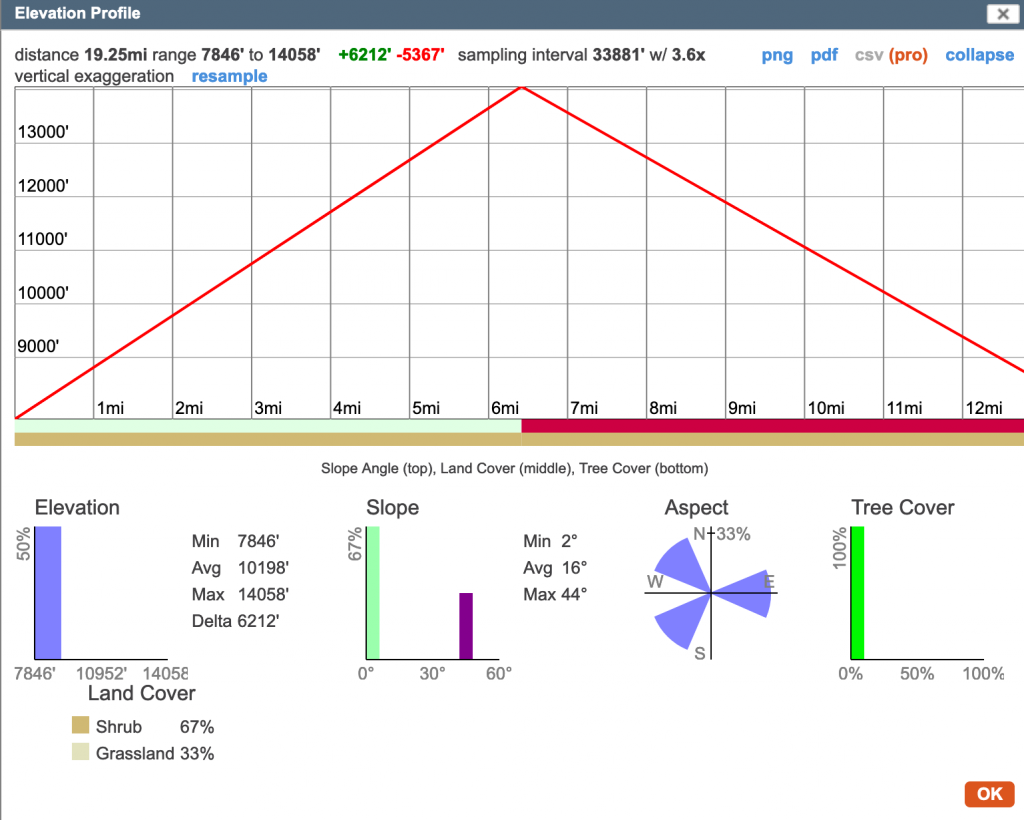Click the Grassland land cover swatch
Viewport: 1024px width, 820px height.
click(x=81, y=753)
